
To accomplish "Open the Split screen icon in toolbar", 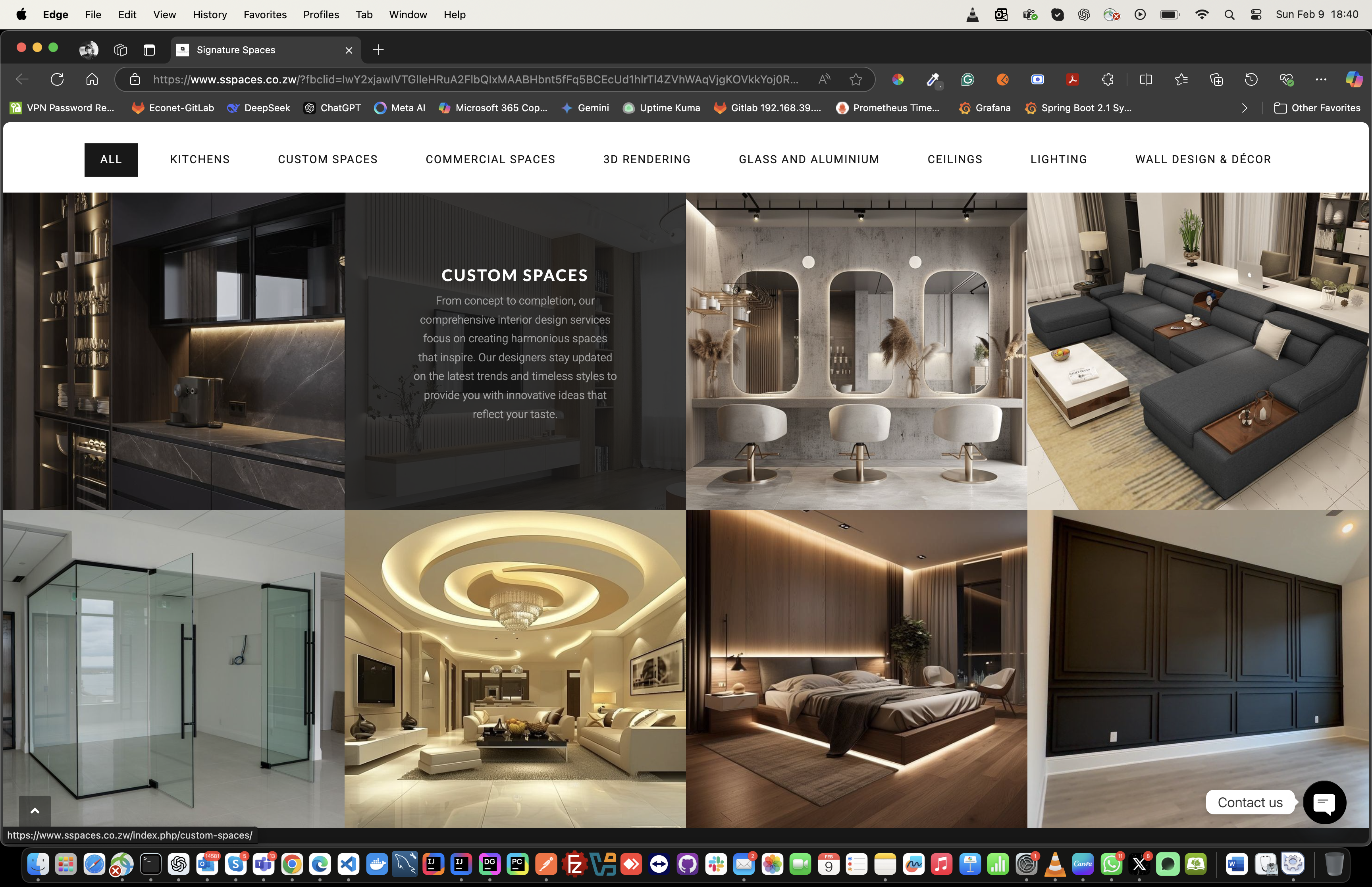I will point(1146,79).
